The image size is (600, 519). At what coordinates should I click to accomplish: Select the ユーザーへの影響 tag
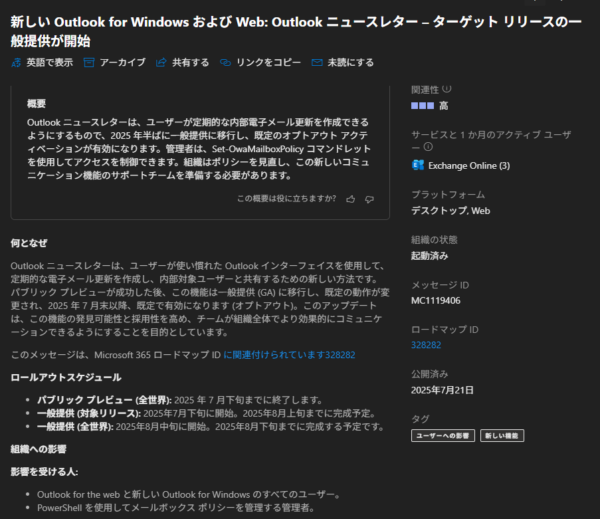tap(443, 435)
